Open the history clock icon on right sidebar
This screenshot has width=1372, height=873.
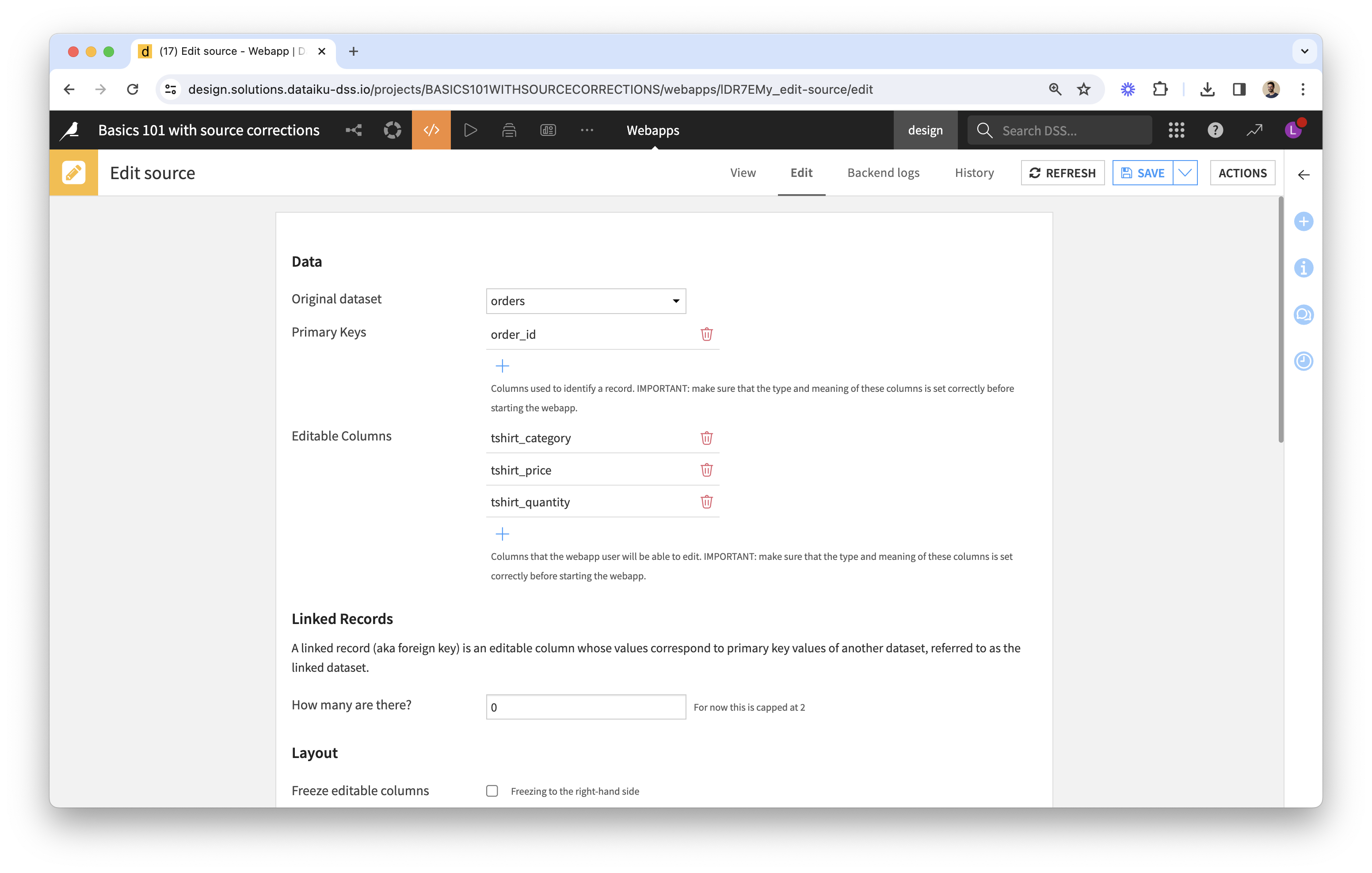(1303, 361)
